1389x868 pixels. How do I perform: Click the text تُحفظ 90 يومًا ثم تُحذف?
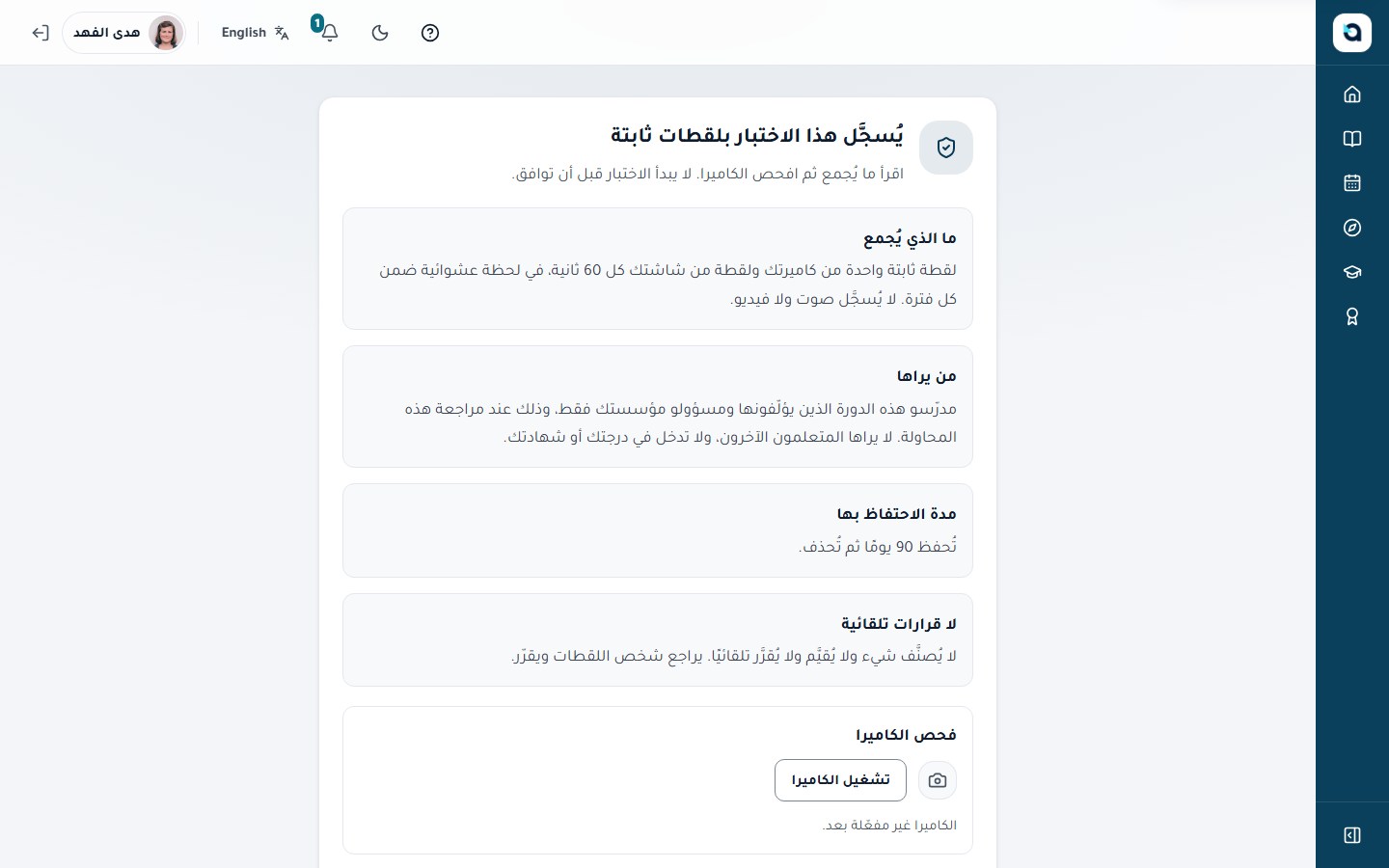pos(878,547)
